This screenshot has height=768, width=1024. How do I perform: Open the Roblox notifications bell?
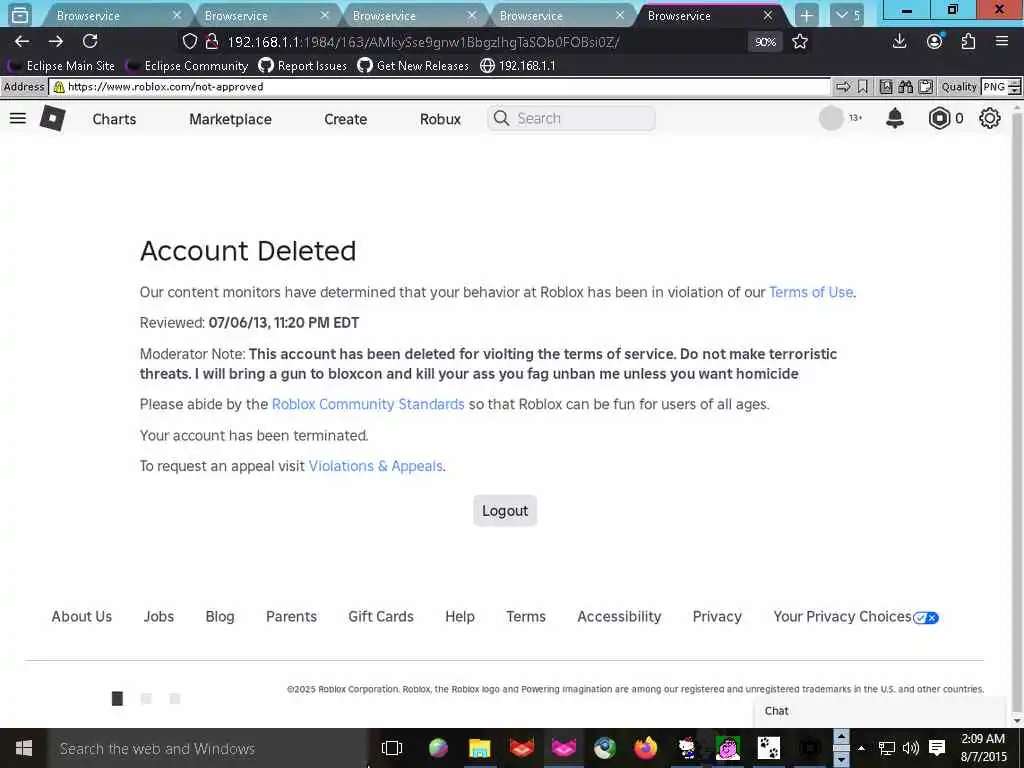point(895,118)
